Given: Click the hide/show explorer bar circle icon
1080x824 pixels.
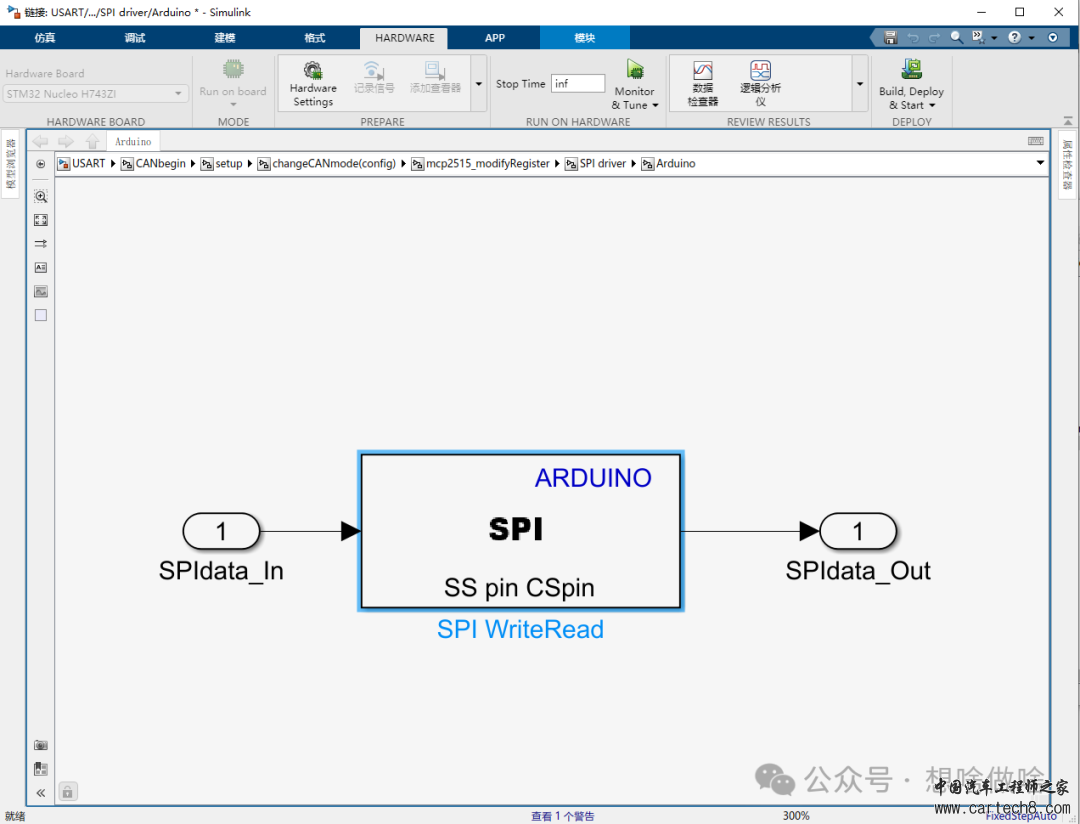Looking at the screenshot, I should click(41, 164).
